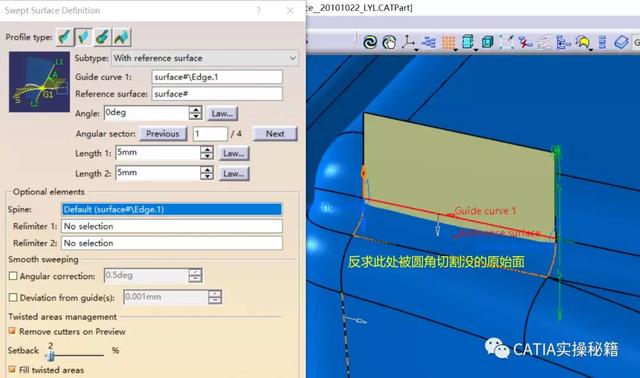Open dropdown arrow under orange grid icon

pyautogui.click(x=456, y=50)
